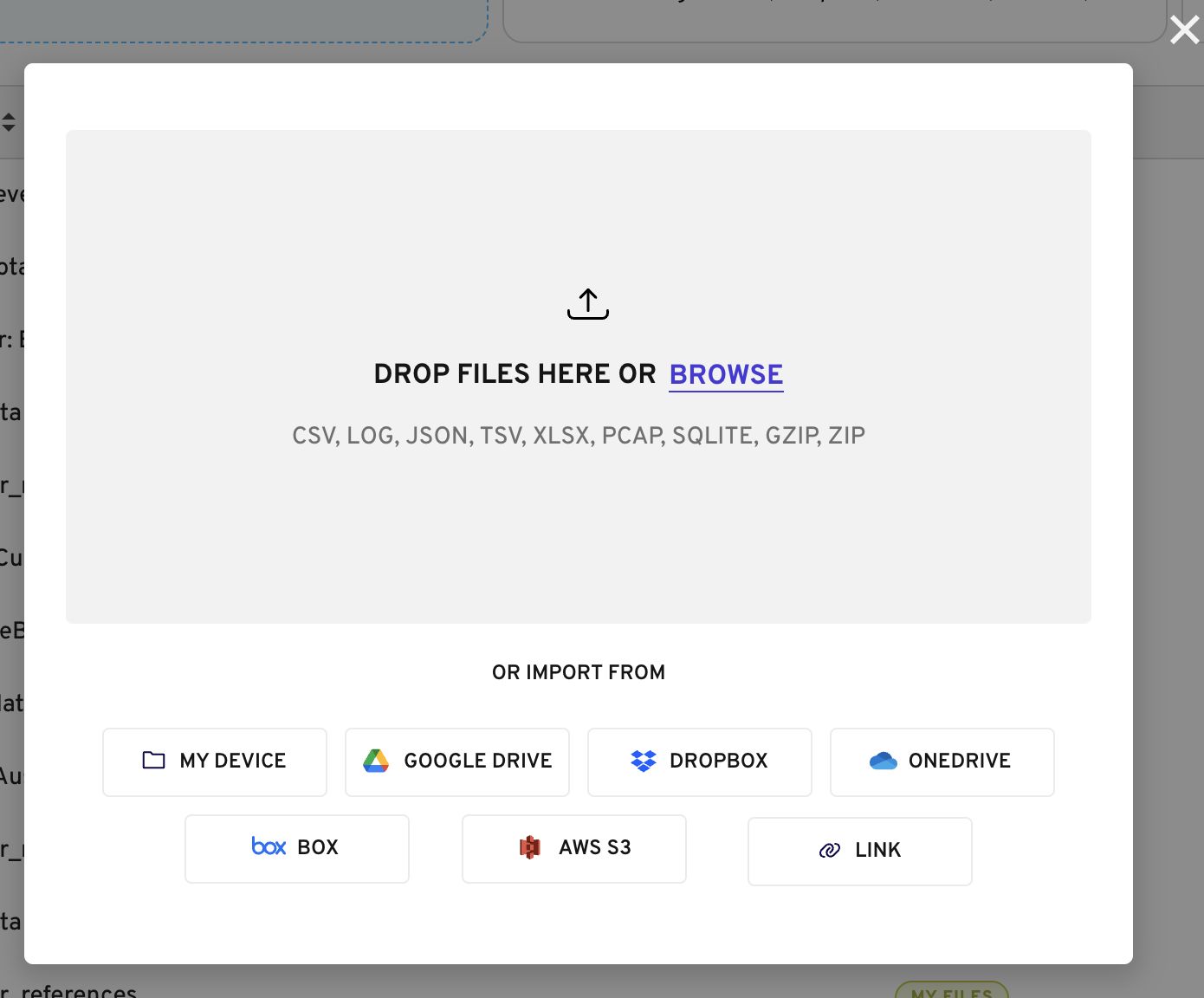Click the sort arrows in background table header

pos(9,122)
